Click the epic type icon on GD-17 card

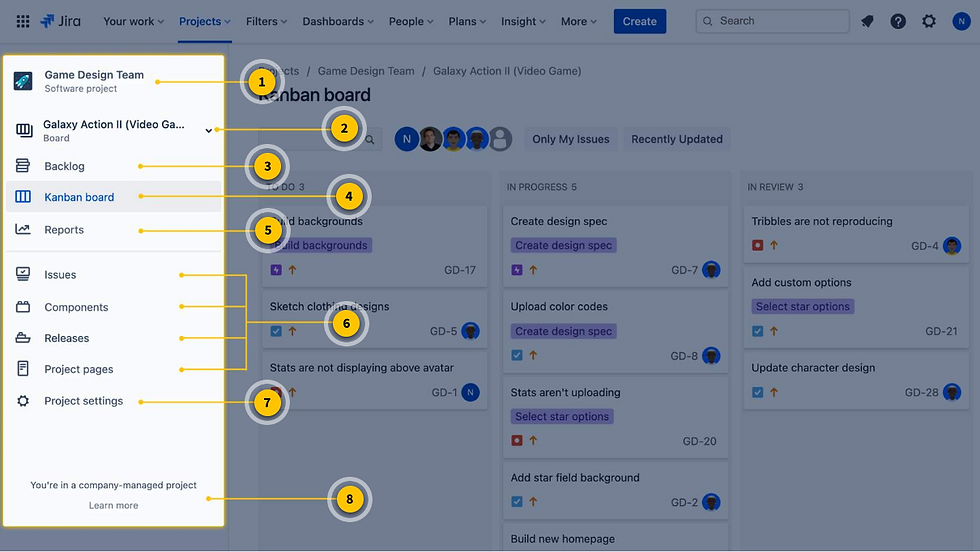coord(276,270)
